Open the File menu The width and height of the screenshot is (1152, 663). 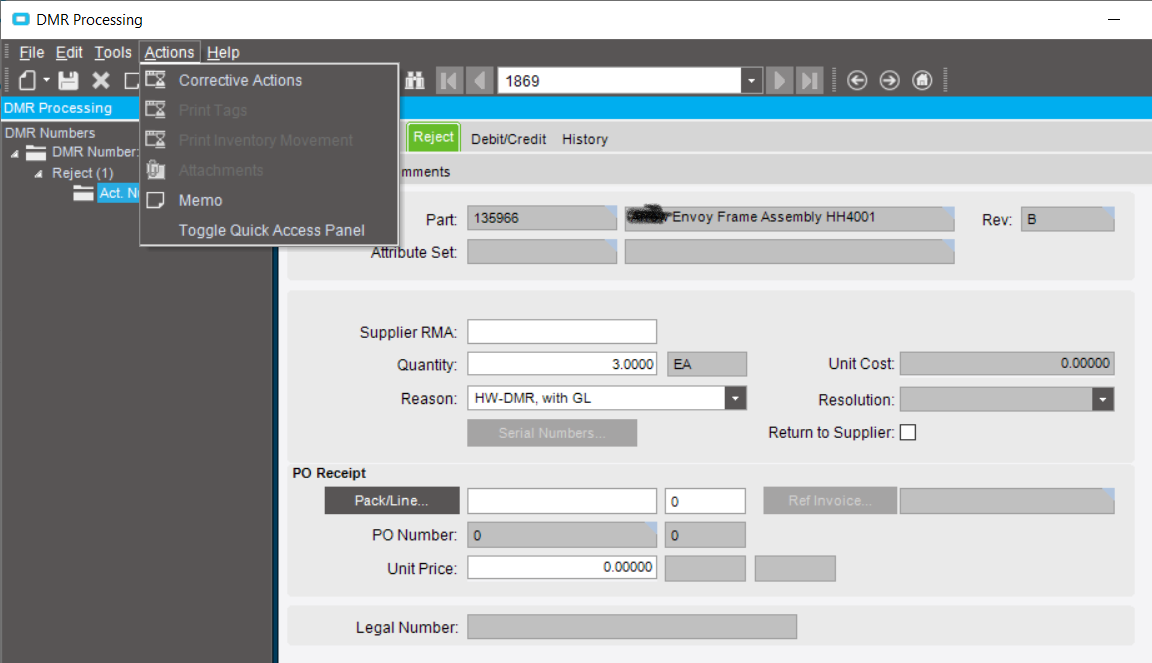click(x=32, y=52)
